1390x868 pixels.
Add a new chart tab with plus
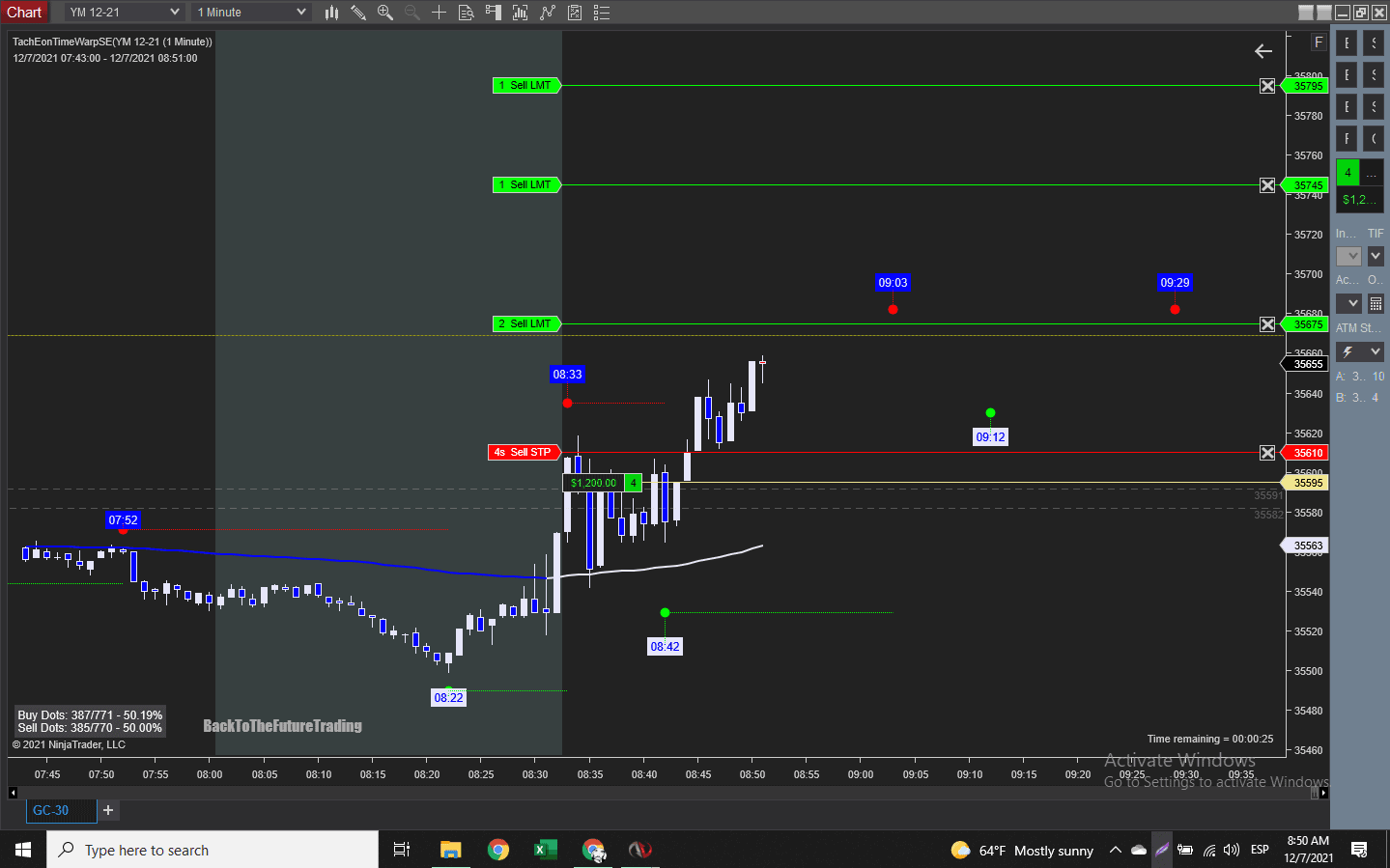point(108,811)
